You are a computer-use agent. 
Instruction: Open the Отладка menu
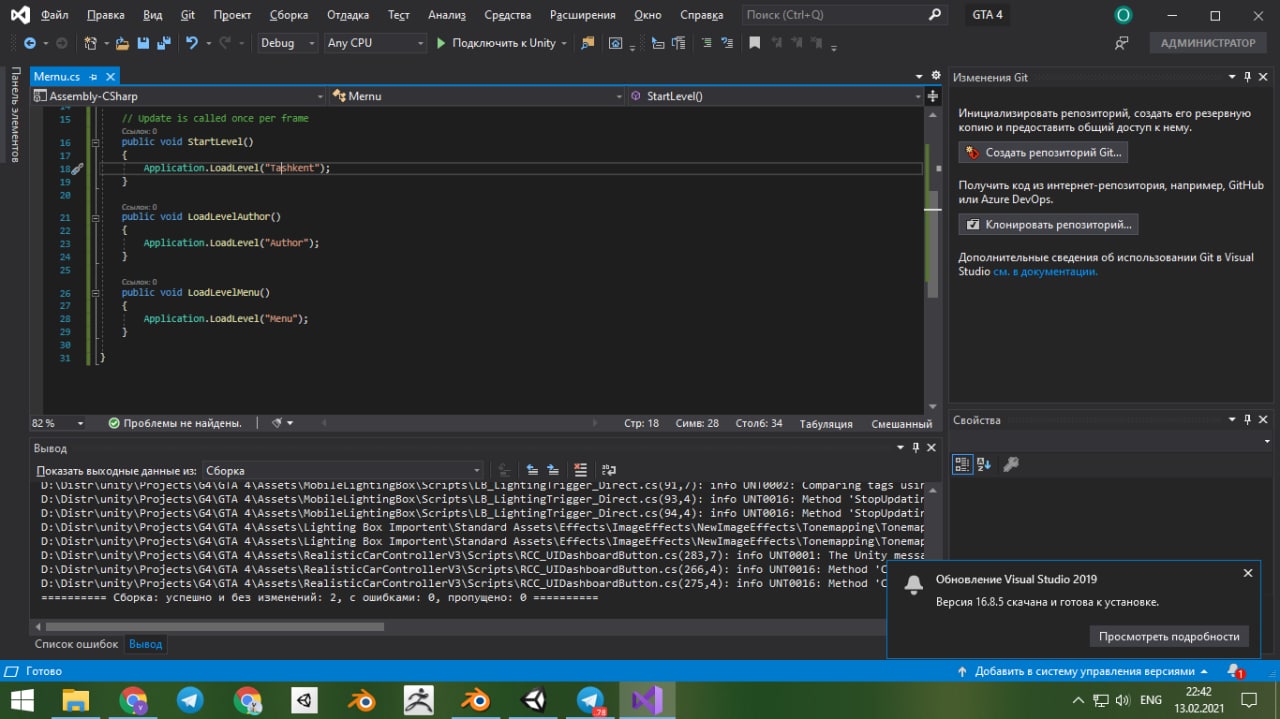(347, 15)
